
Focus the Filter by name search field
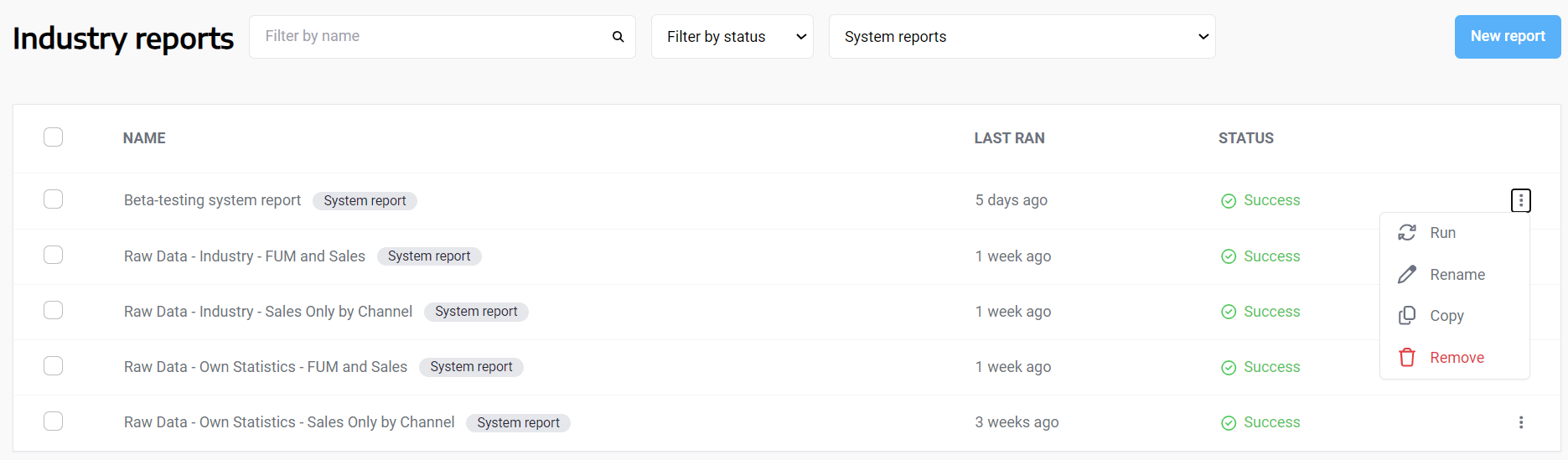click(432, 37)
